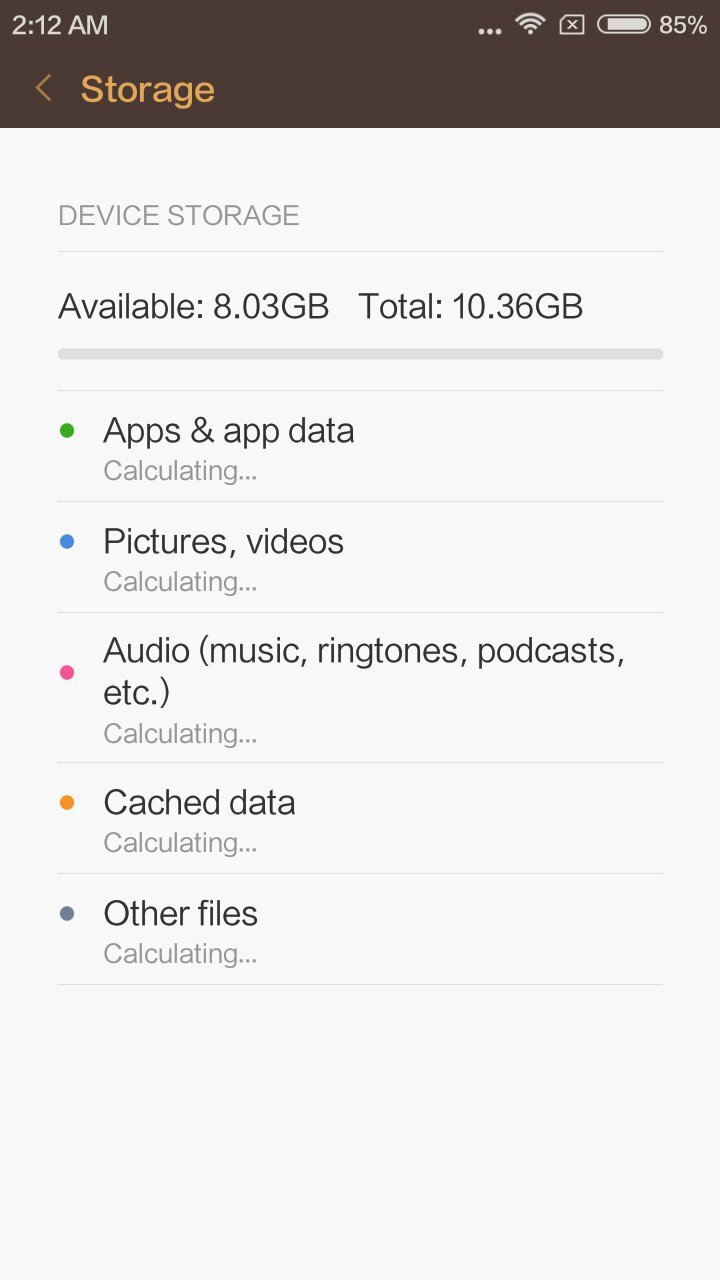This screenshot has height=1280, width=720.
Task: Open Apps & app data details
Action: click(360, 446)
